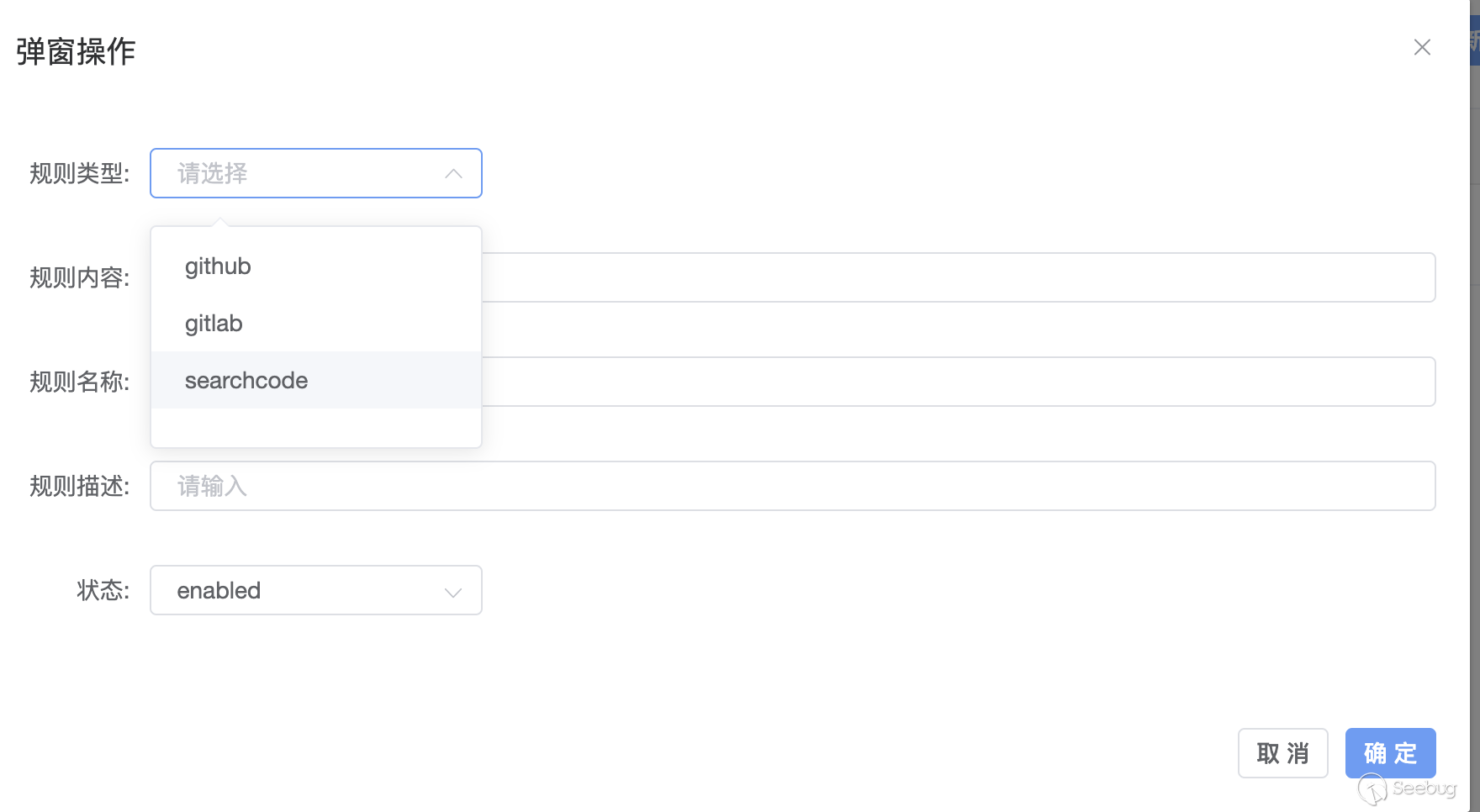Click the 规则内容 label text
Image resolution: width=1480 pixels, height=812 pixels.
(79, 277)
